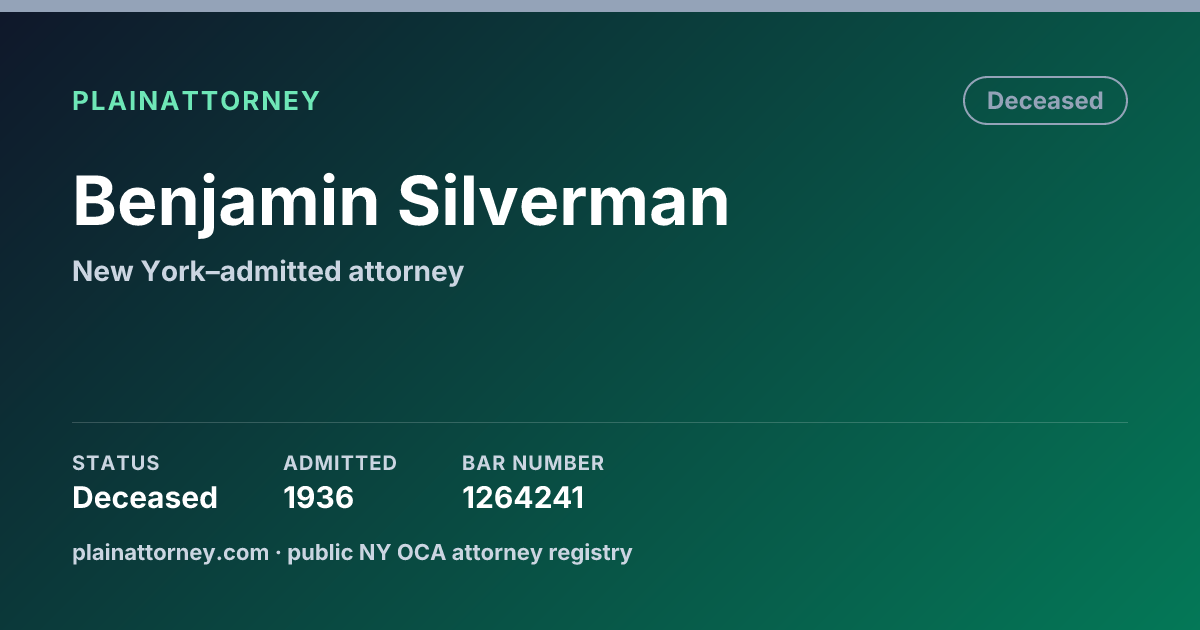Click the STATUS label
This screenshot has height=630, width=1200.
pos(116,463)
